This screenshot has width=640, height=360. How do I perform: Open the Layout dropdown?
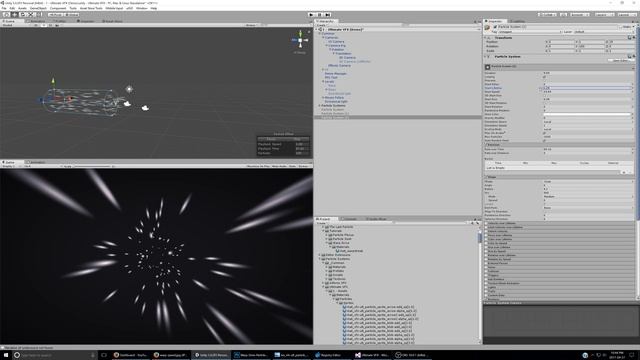click(x=627, y=15)
